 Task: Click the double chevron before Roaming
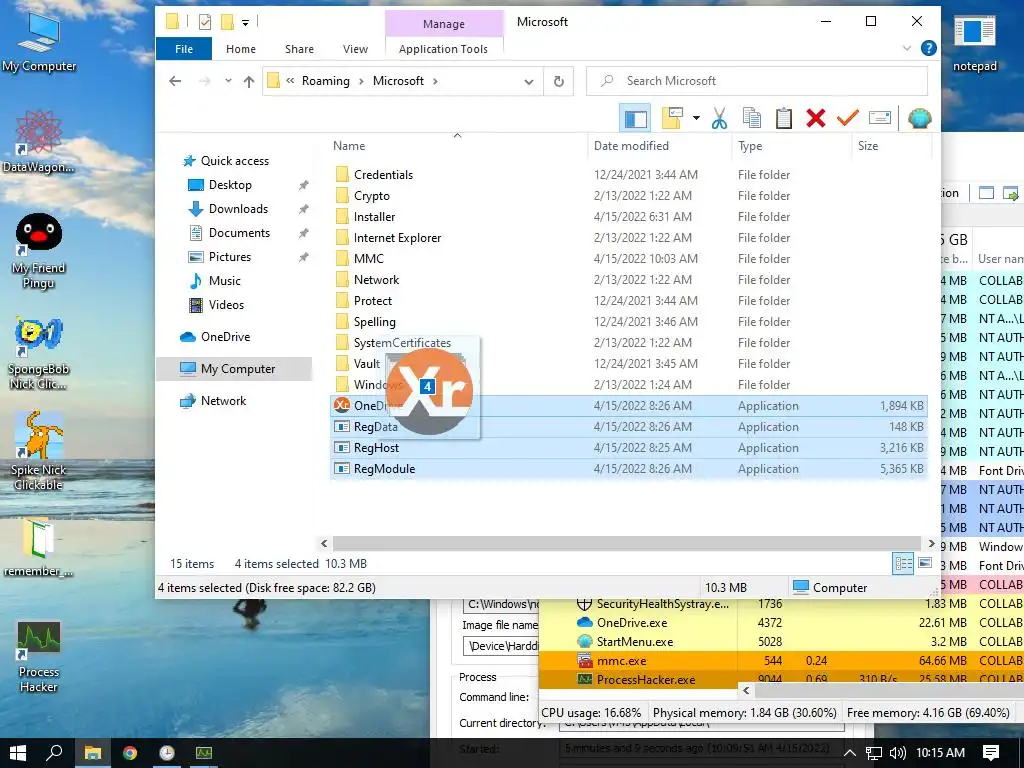(290, 81)
